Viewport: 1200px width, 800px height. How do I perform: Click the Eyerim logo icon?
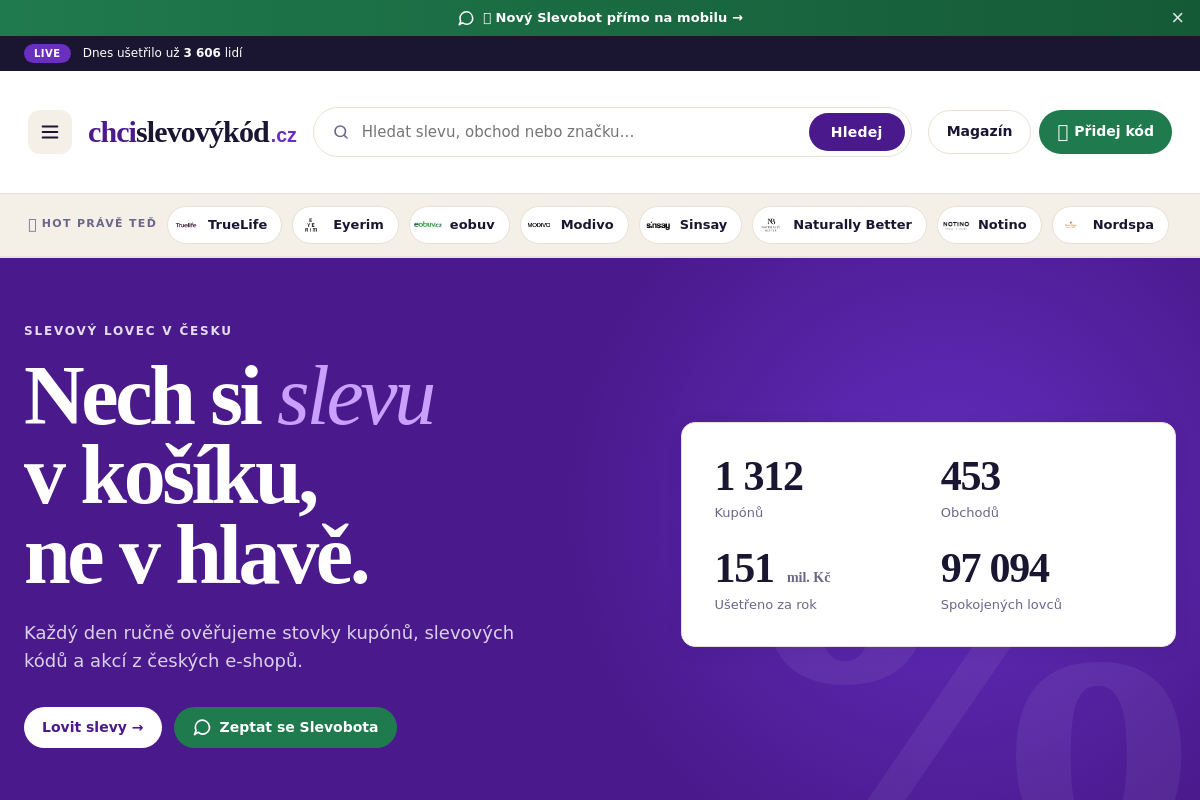click(x=311, y=225)
